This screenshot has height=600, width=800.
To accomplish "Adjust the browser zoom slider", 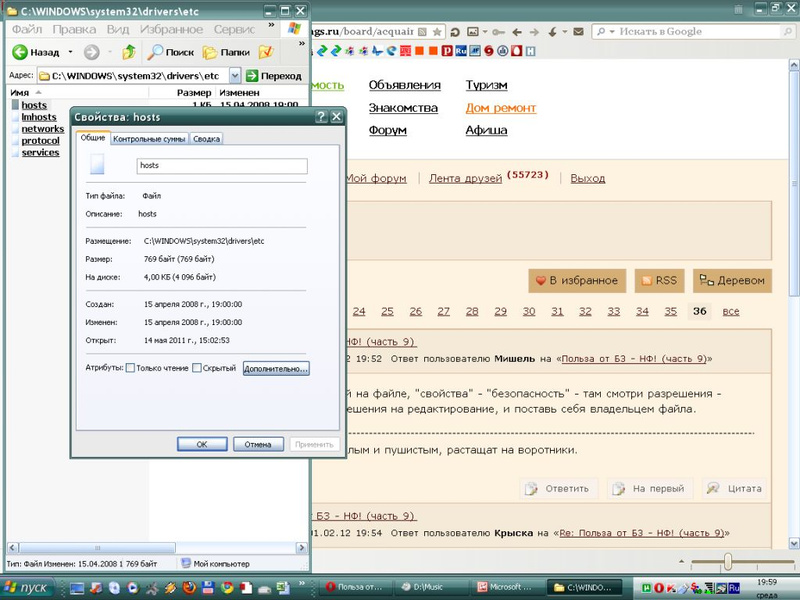I will (728, 562).
